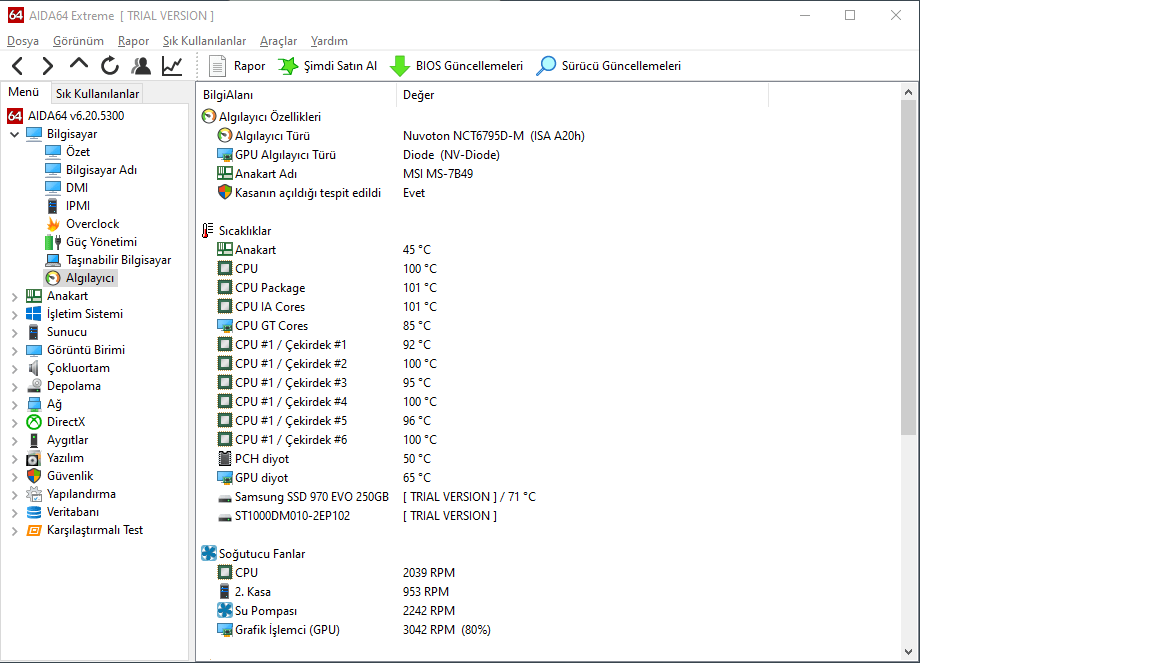
Task: Refresh the sensor readings
Action: (110, 66)
